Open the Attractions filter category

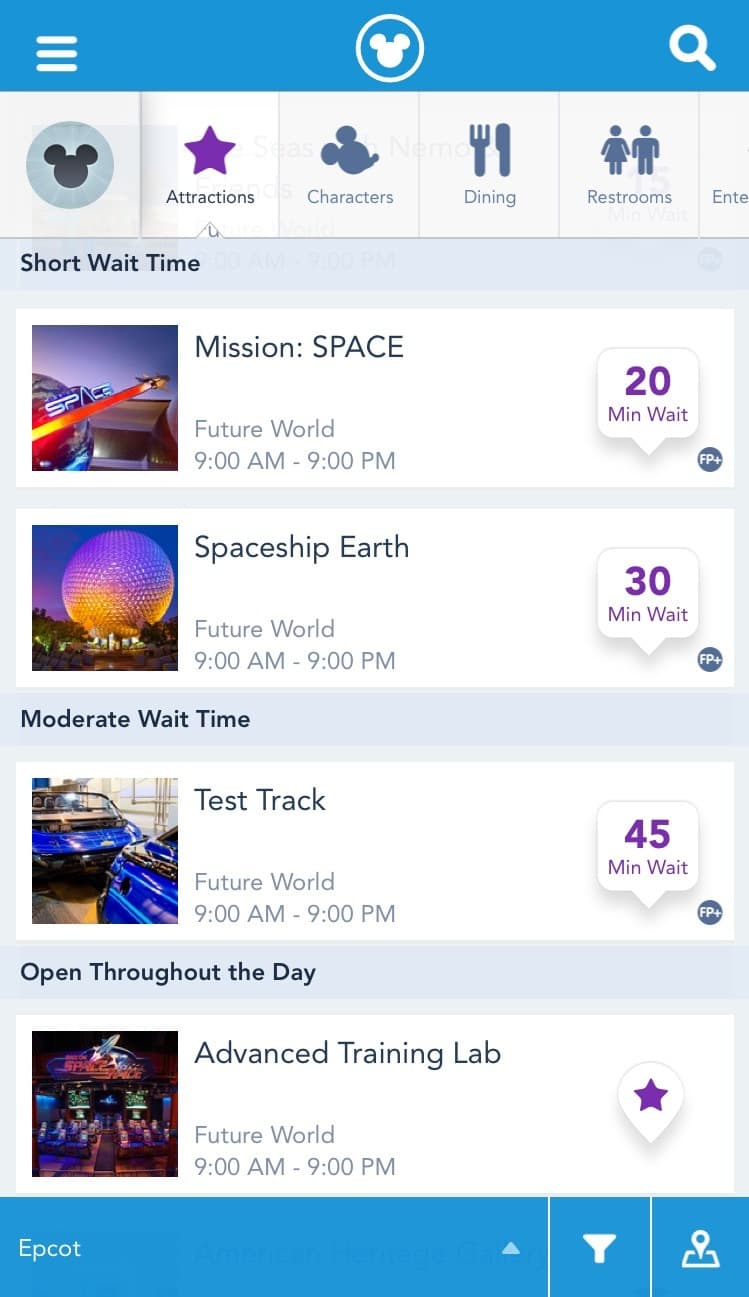[x=209, y=165]
